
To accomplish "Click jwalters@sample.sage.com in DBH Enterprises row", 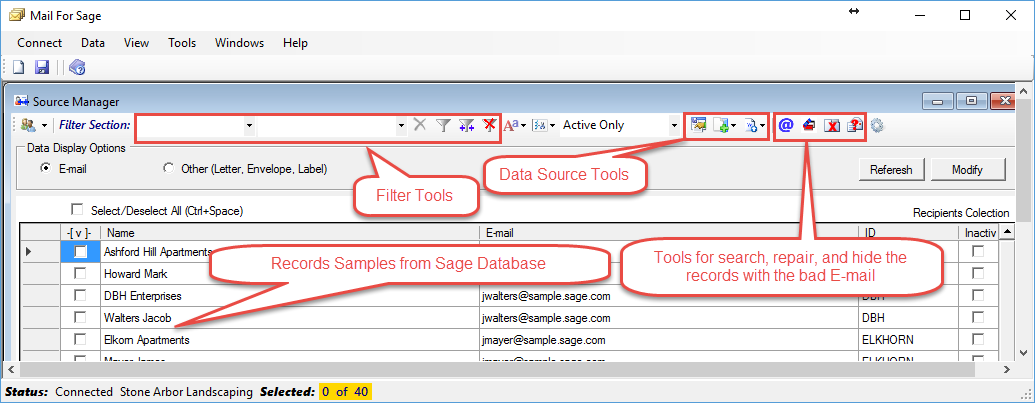I will coord(545,296).
